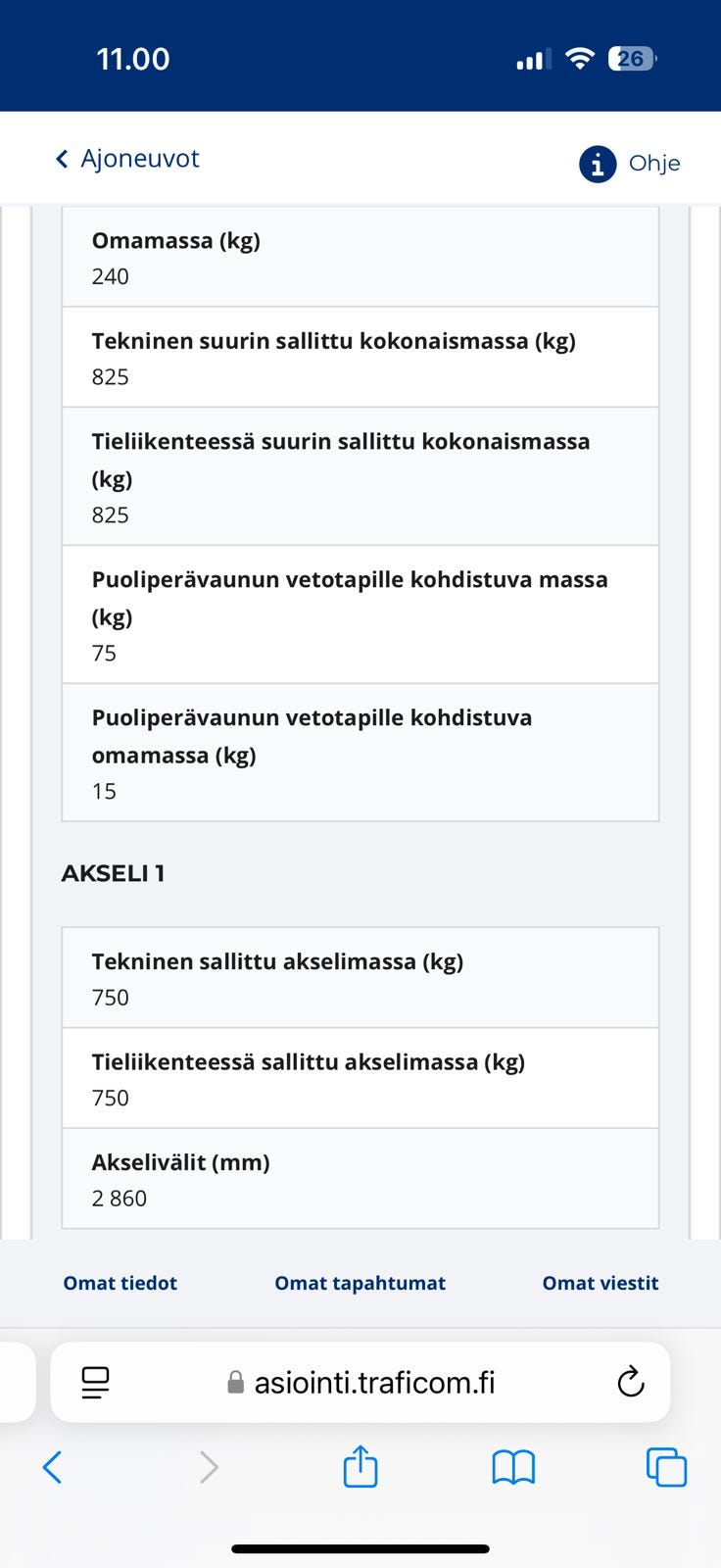Open the Omat viestit section

point(600,1282)
